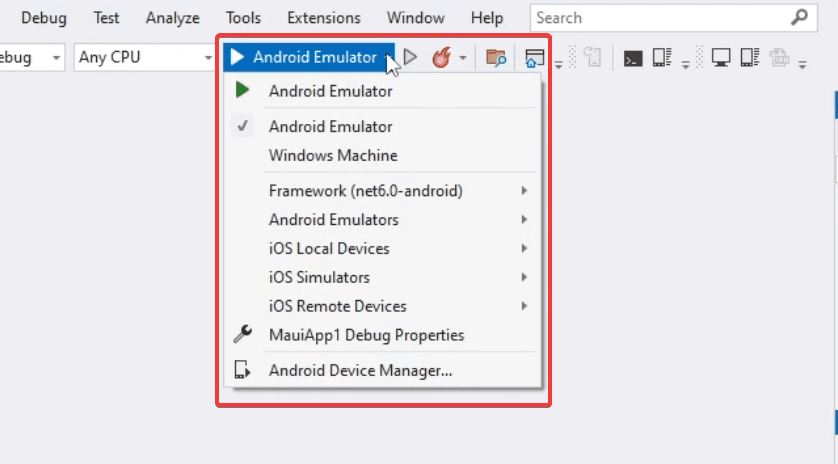This screenshot has height=464, width=838.
Task: Open the Extensions menu
Action: coord(324,18)
